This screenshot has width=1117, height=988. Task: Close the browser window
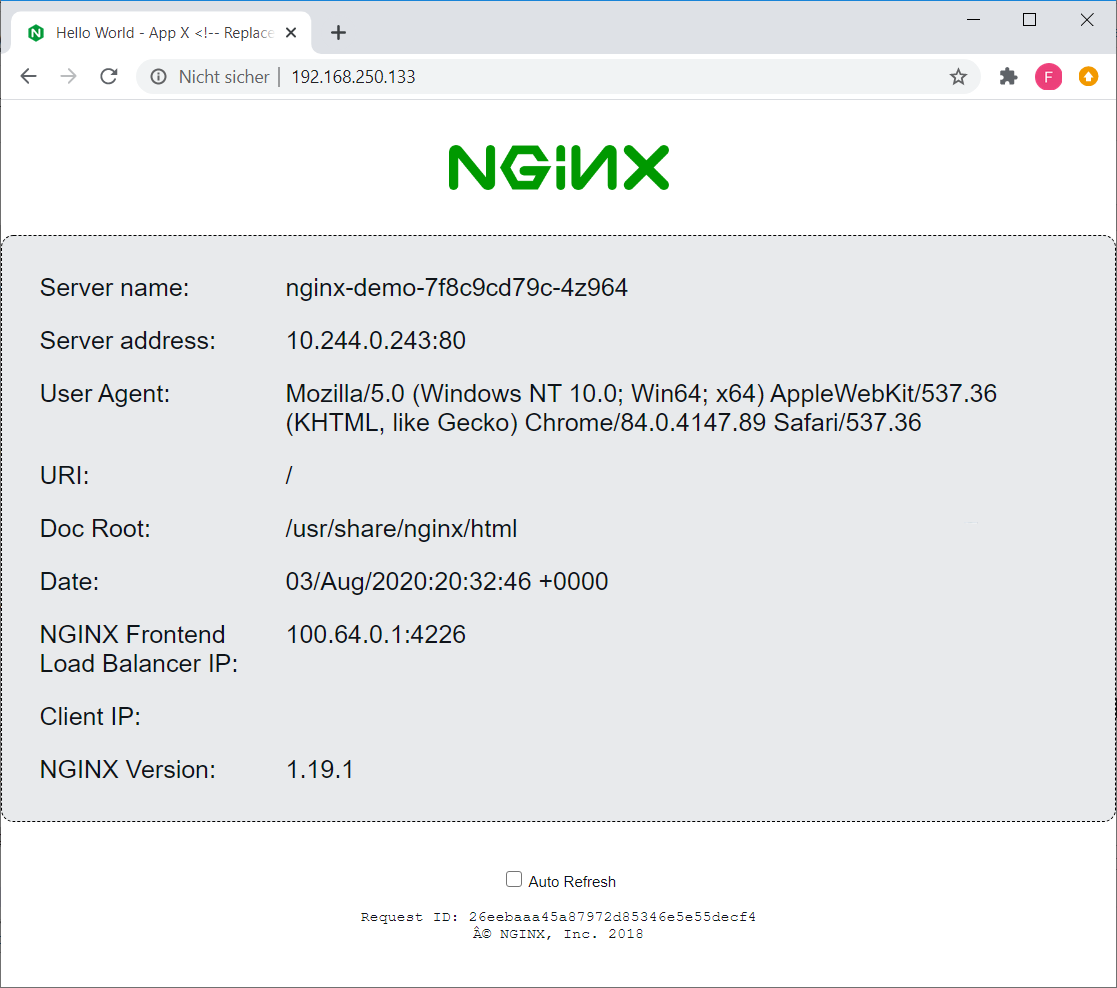point(1086,20)
